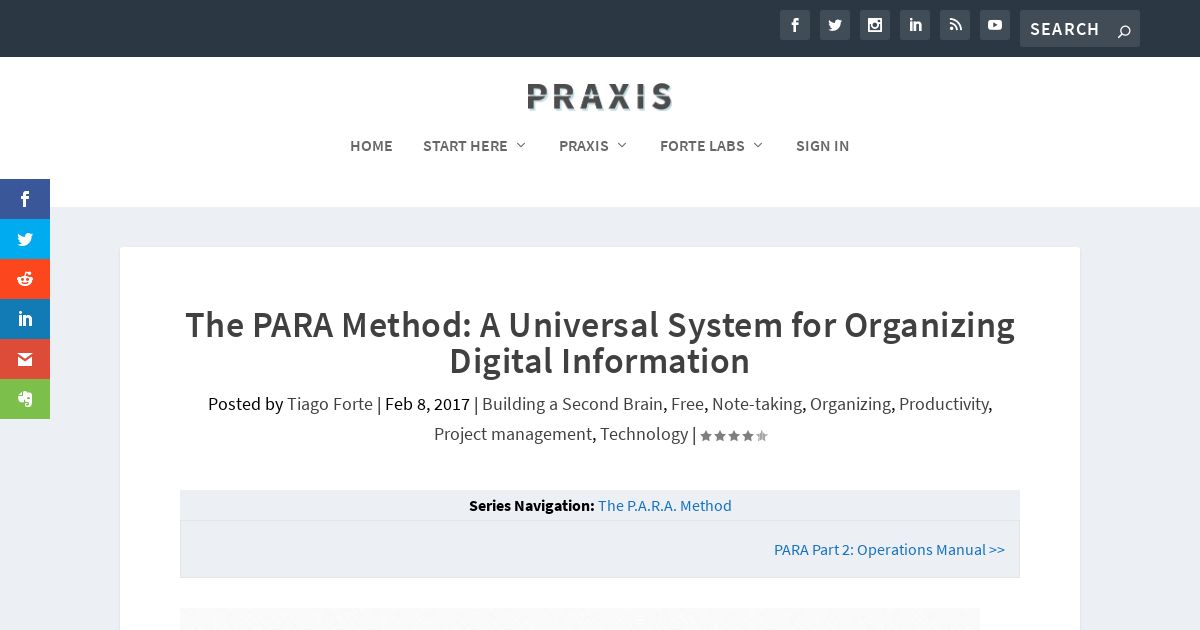Go to PARA Part 2: Operations Manual
The width and height of the screenshot is (1200, 630).
pyautogui.click(x=889, y=550)
